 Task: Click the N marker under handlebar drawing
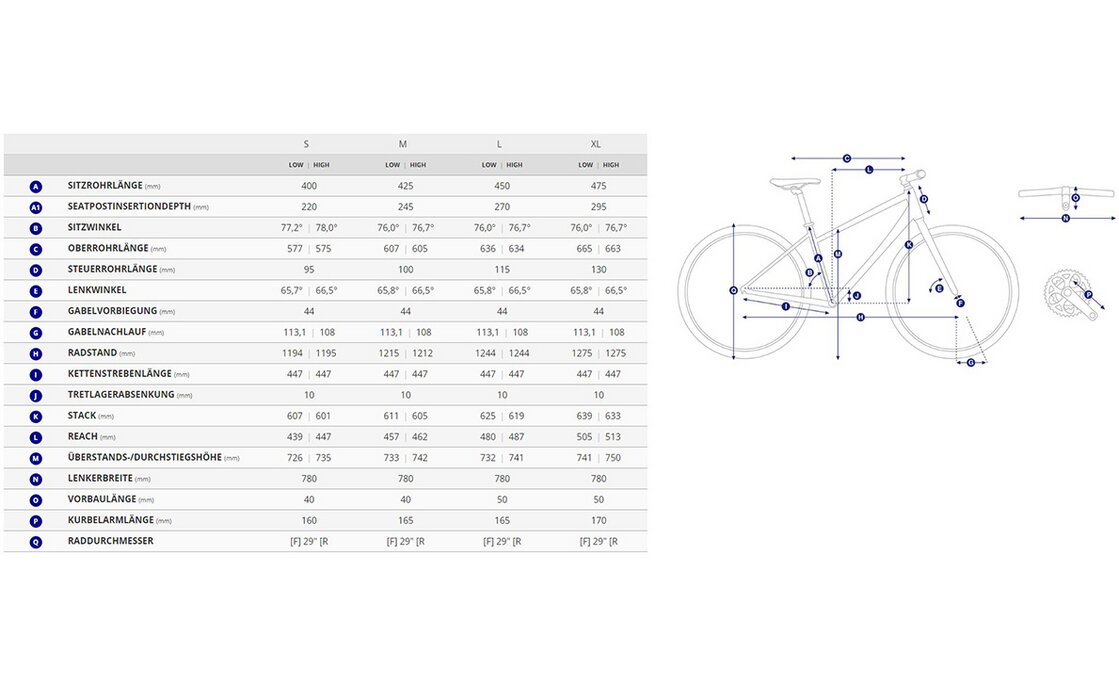point(1066,217)
